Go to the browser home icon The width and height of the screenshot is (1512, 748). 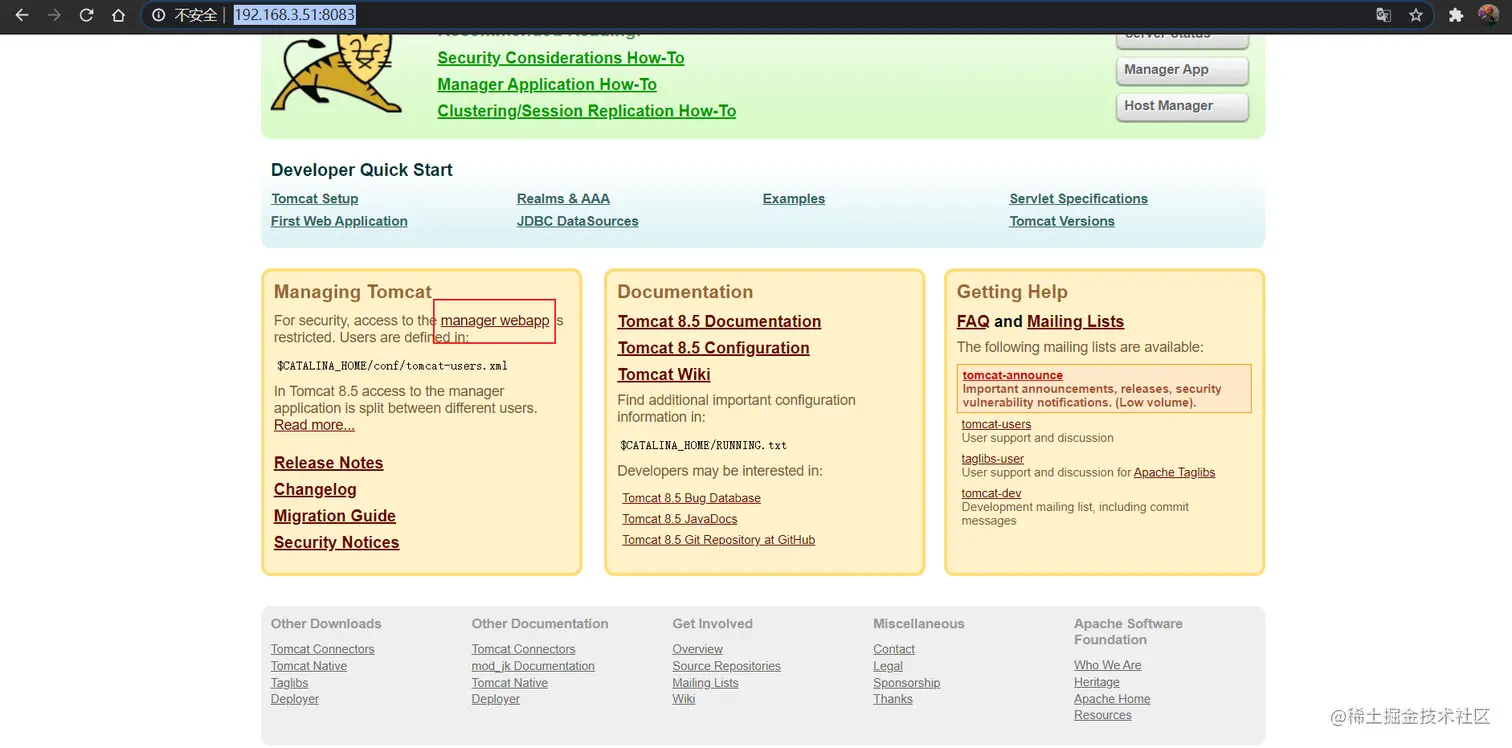[118, 15]
